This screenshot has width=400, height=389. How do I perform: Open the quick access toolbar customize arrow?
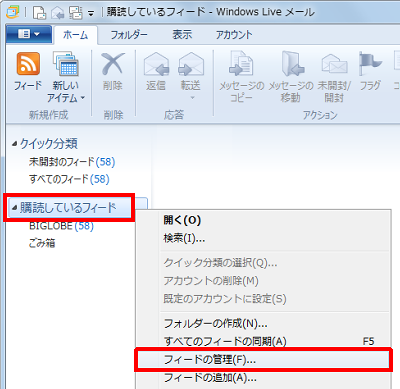(91, 14)
